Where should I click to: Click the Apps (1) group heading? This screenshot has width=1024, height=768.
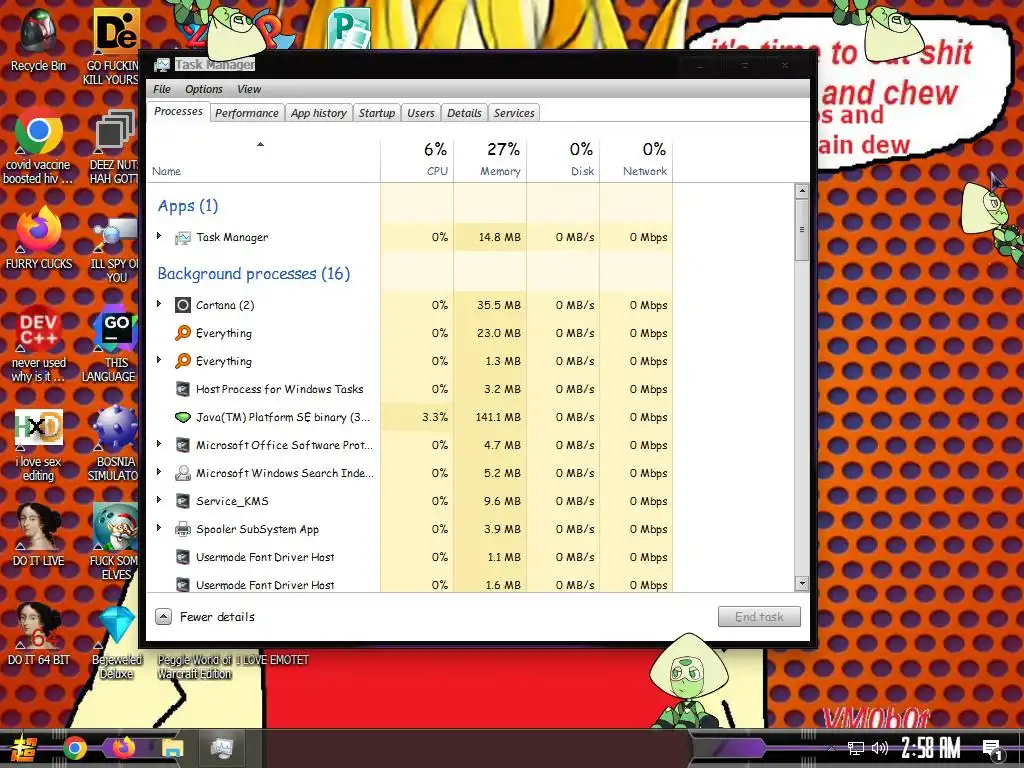click(187, 206)
